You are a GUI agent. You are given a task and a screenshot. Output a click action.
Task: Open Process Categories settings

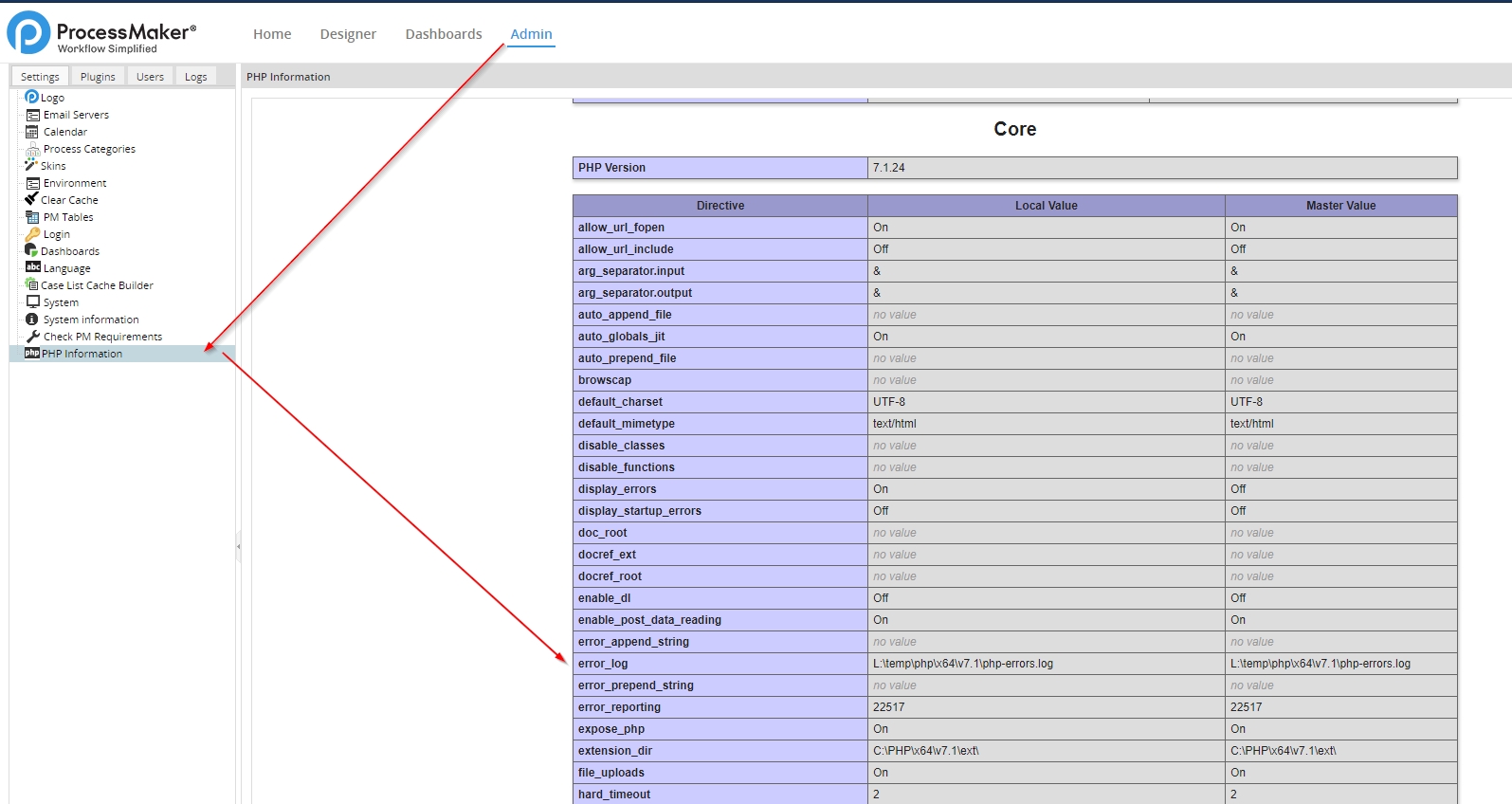pos(89,149)
